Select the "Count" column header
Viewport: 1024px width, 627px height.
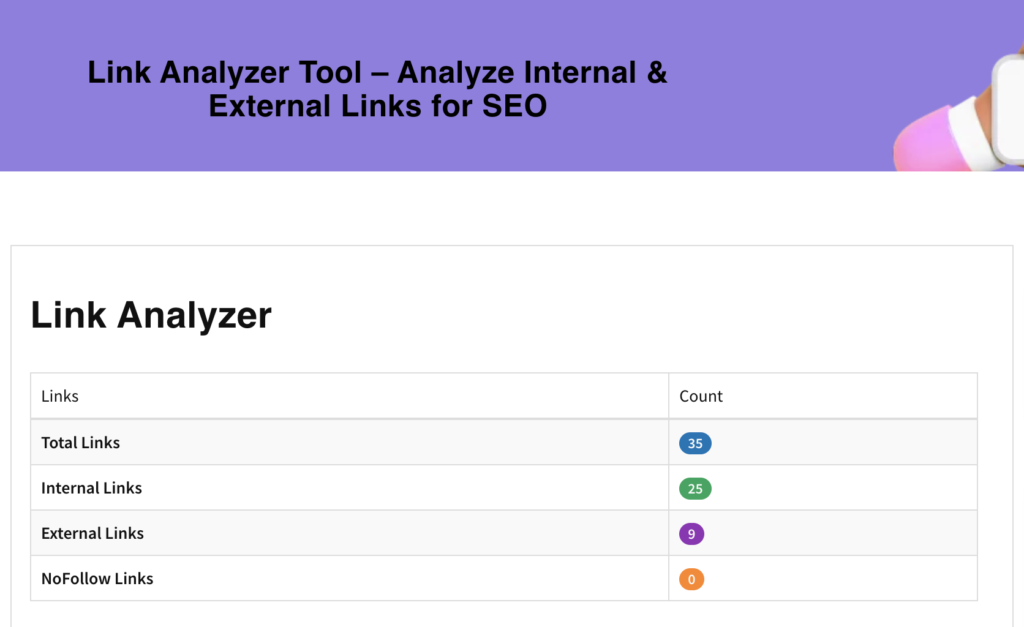(x=700, y=396)
